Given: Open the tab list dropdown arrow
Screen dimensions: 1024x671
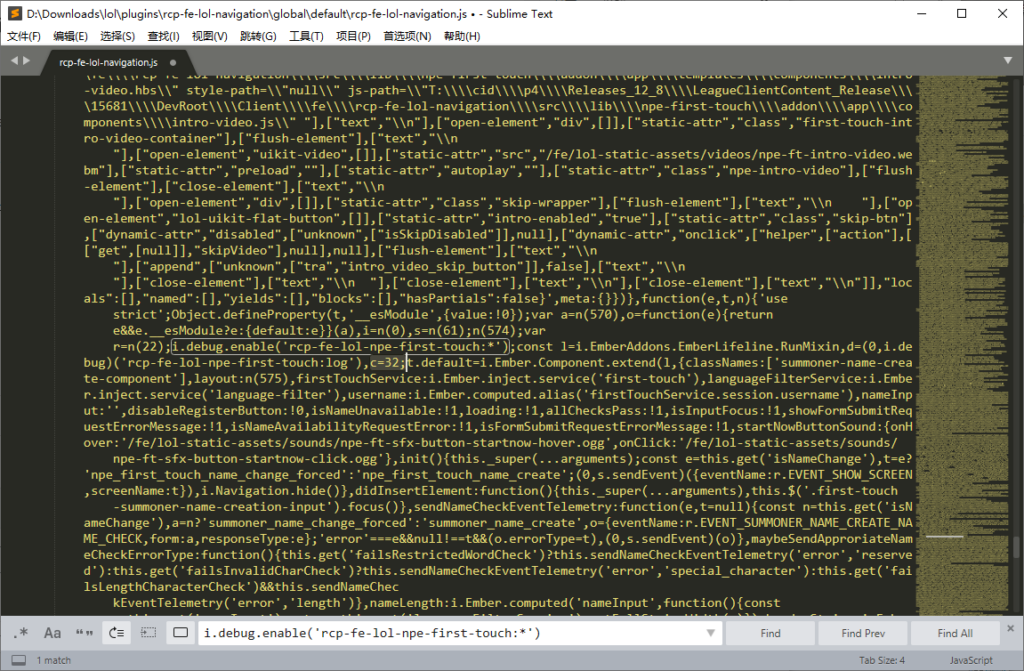Looking at the screenshot, I should coord(1007,60).
